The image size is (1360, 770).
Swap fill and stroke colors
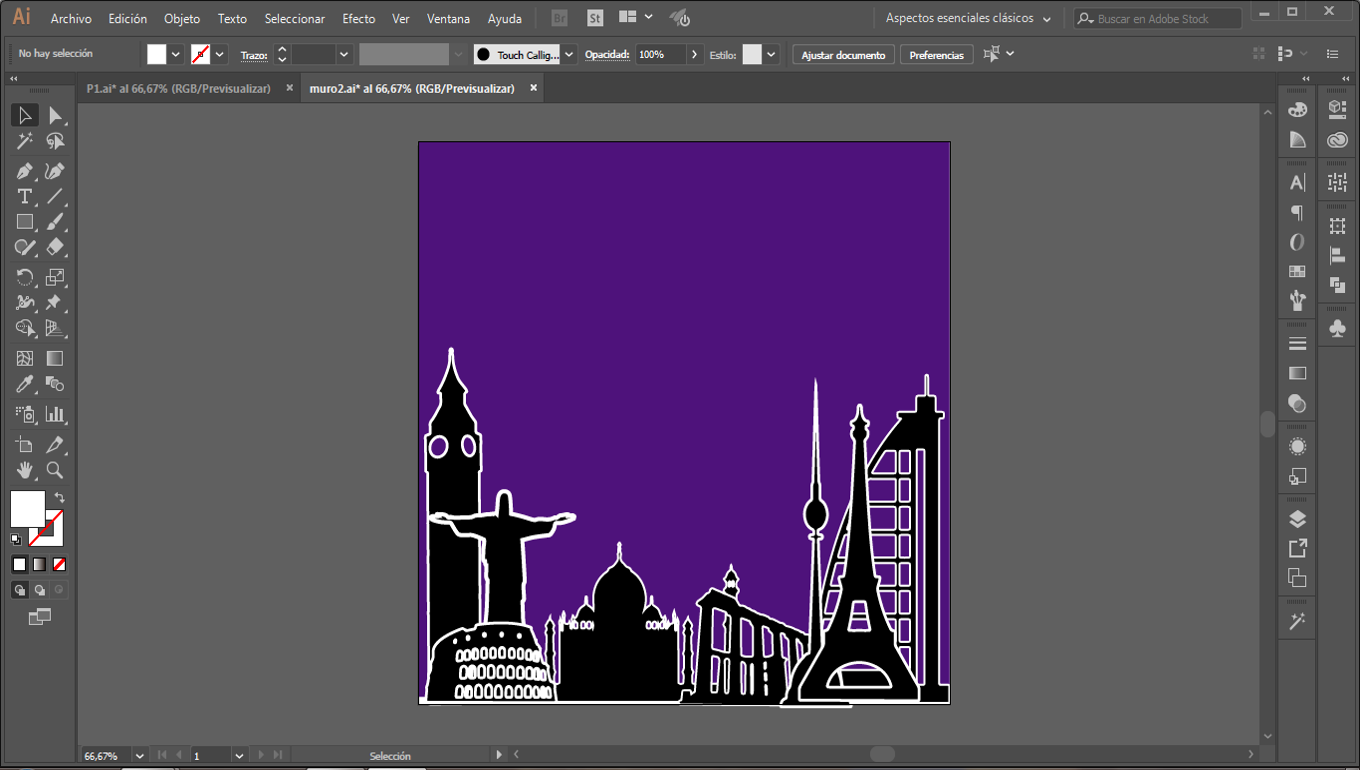pos(59,497)
